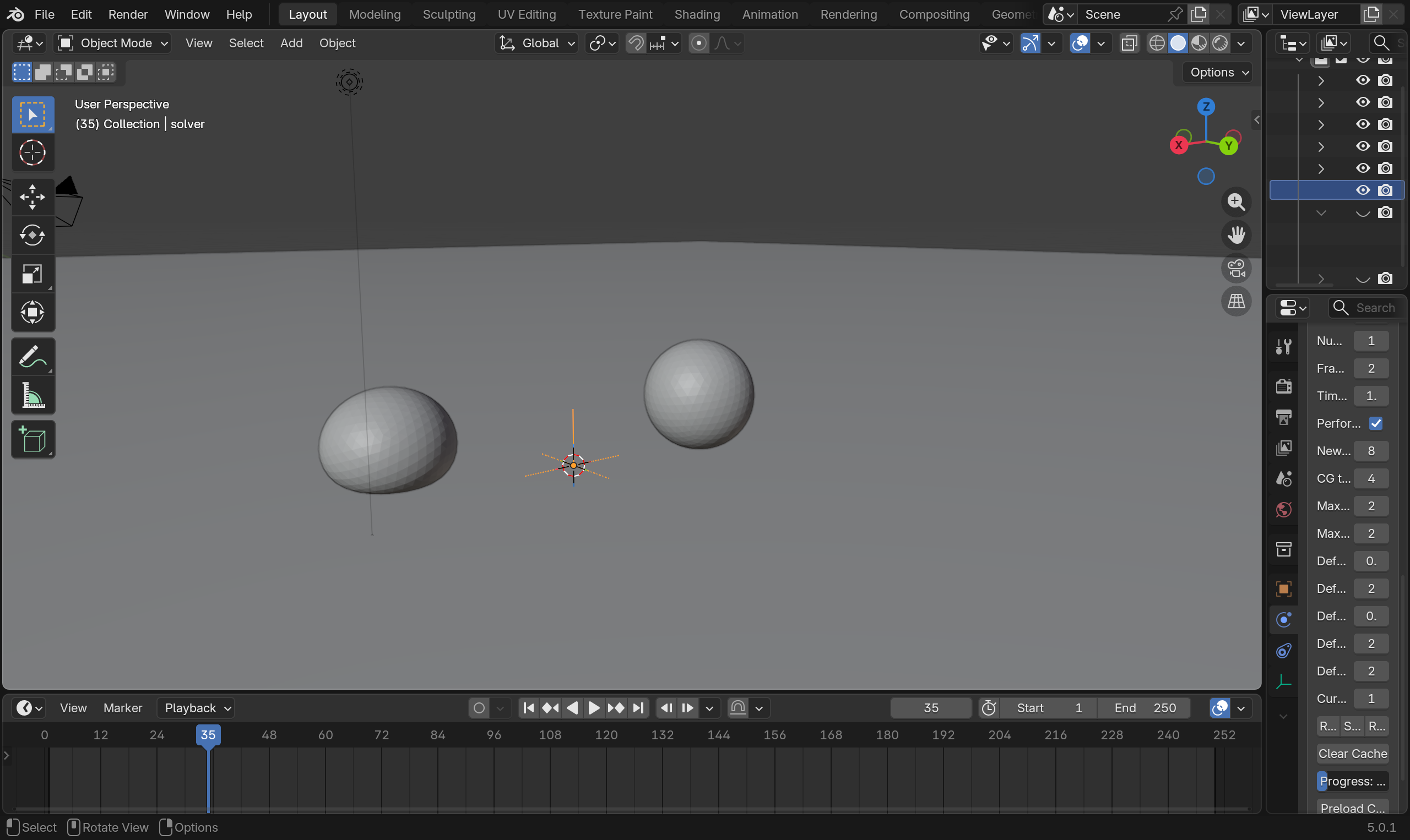This screenshot has width=1410, height=840.
Task: Switch to orthographic grid view icon
Action: click(1235, 302)
